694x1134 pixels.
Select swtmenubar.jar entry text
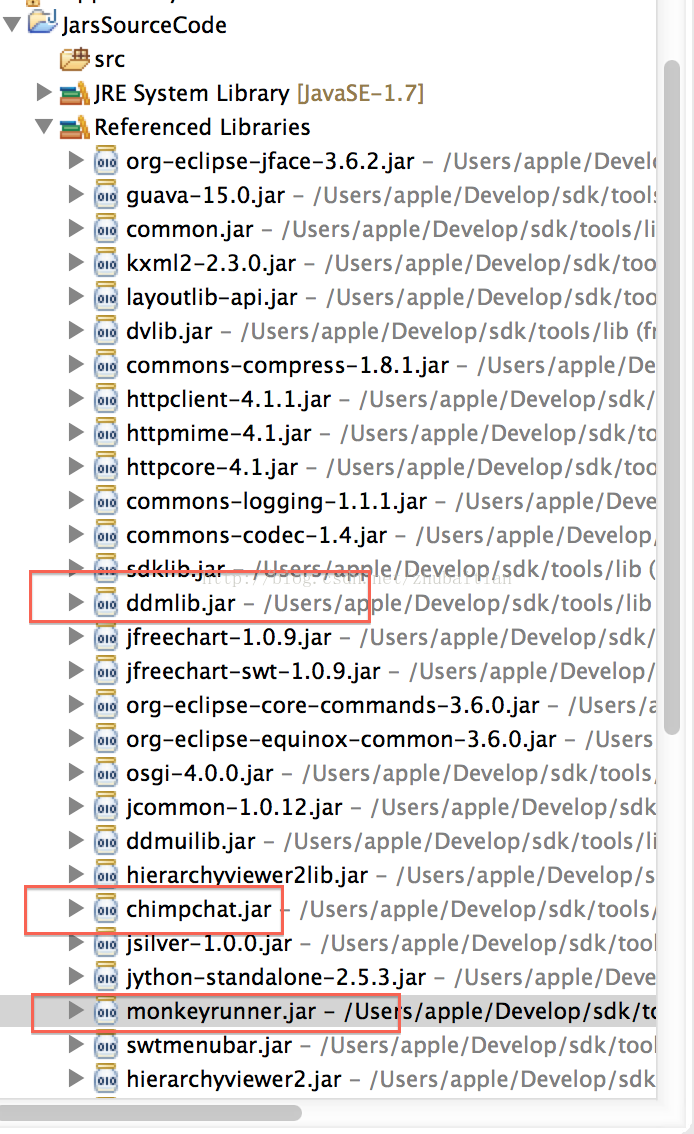[209, 1045]
